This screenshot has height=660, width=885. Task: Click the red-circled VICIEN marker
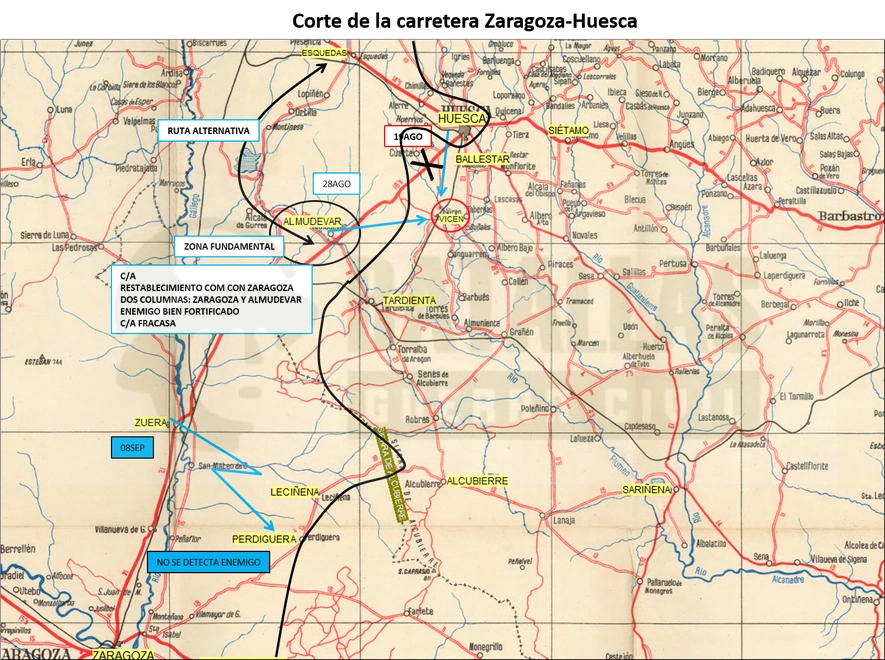450,216
